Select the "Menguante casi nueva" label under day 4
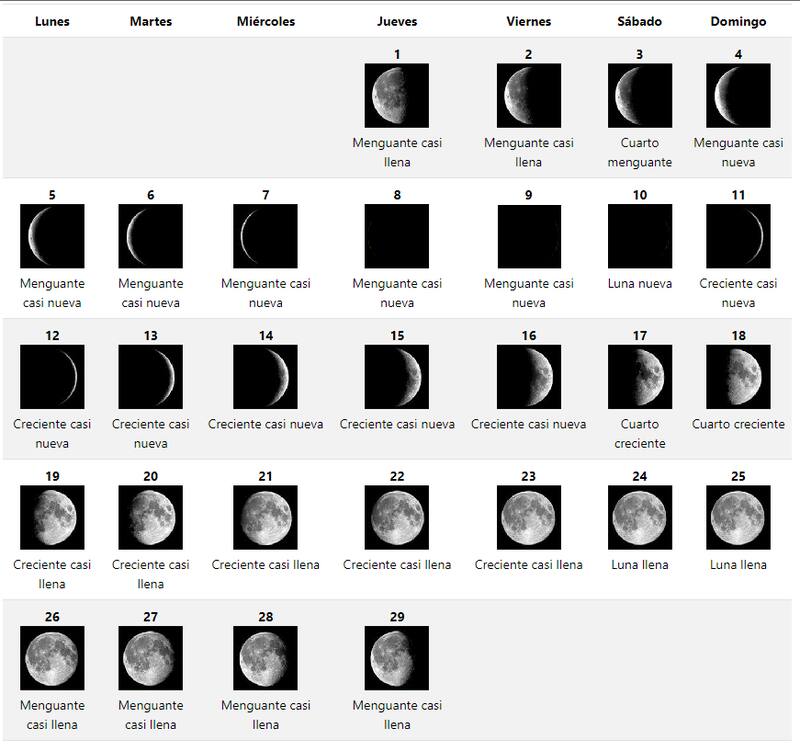This screenshot has width=800, height=751. pyautogui.click(x=738, y=152)
